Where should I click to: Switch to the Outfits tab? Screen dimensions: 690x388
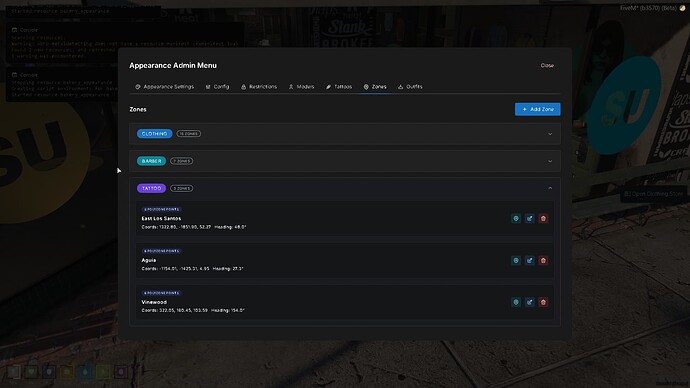tap(410, 87)
